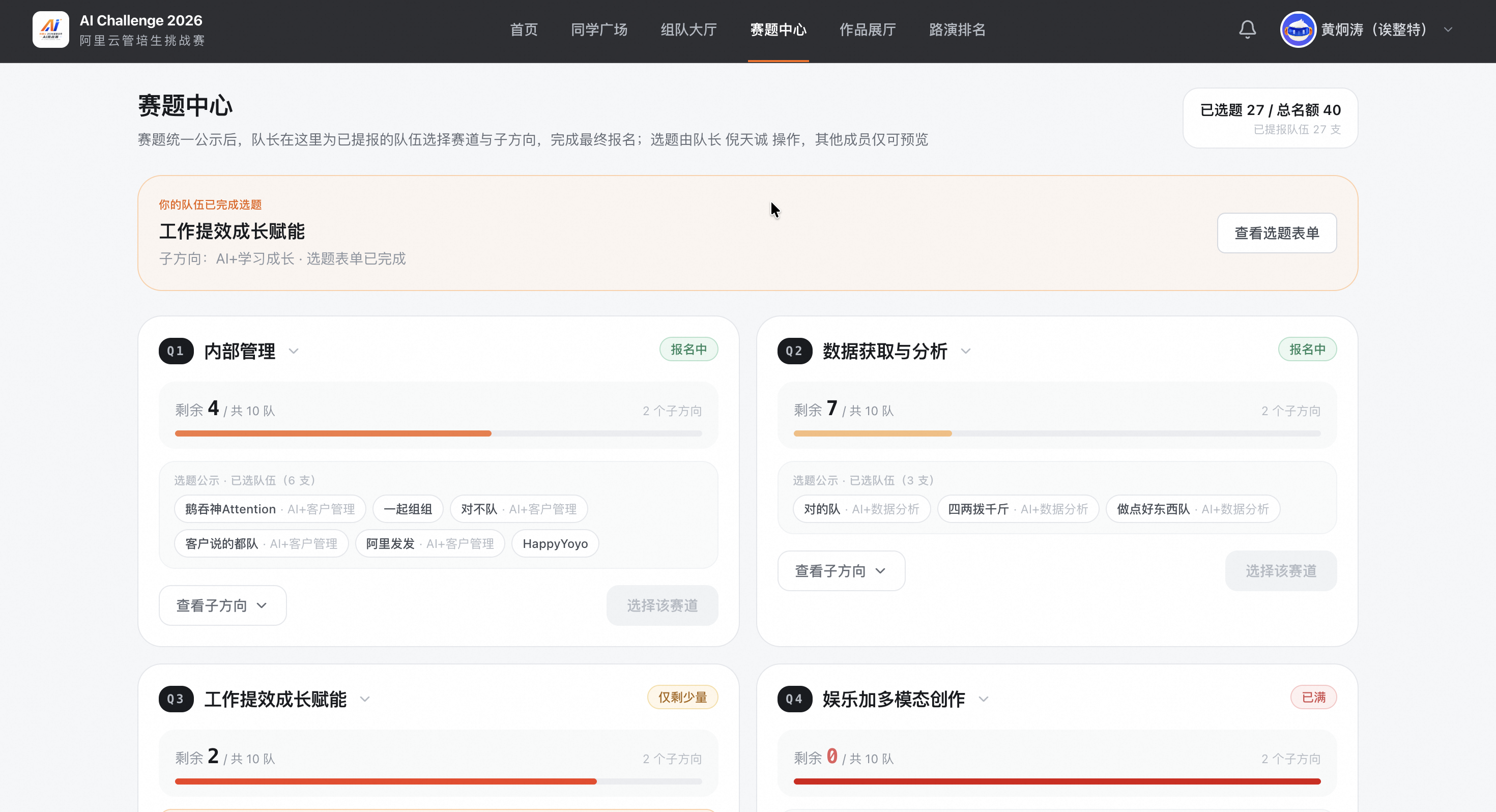Click the 对的队 team chip
The image size is (1496, 812).
[861, 509]
